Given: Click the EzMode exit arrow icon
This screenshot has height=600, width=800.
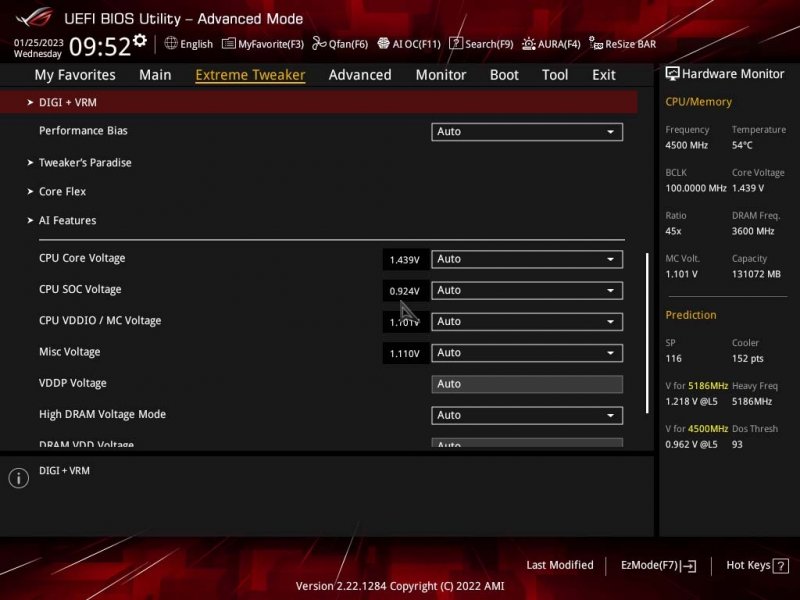Looking at the screenshot, I should 689,565.
